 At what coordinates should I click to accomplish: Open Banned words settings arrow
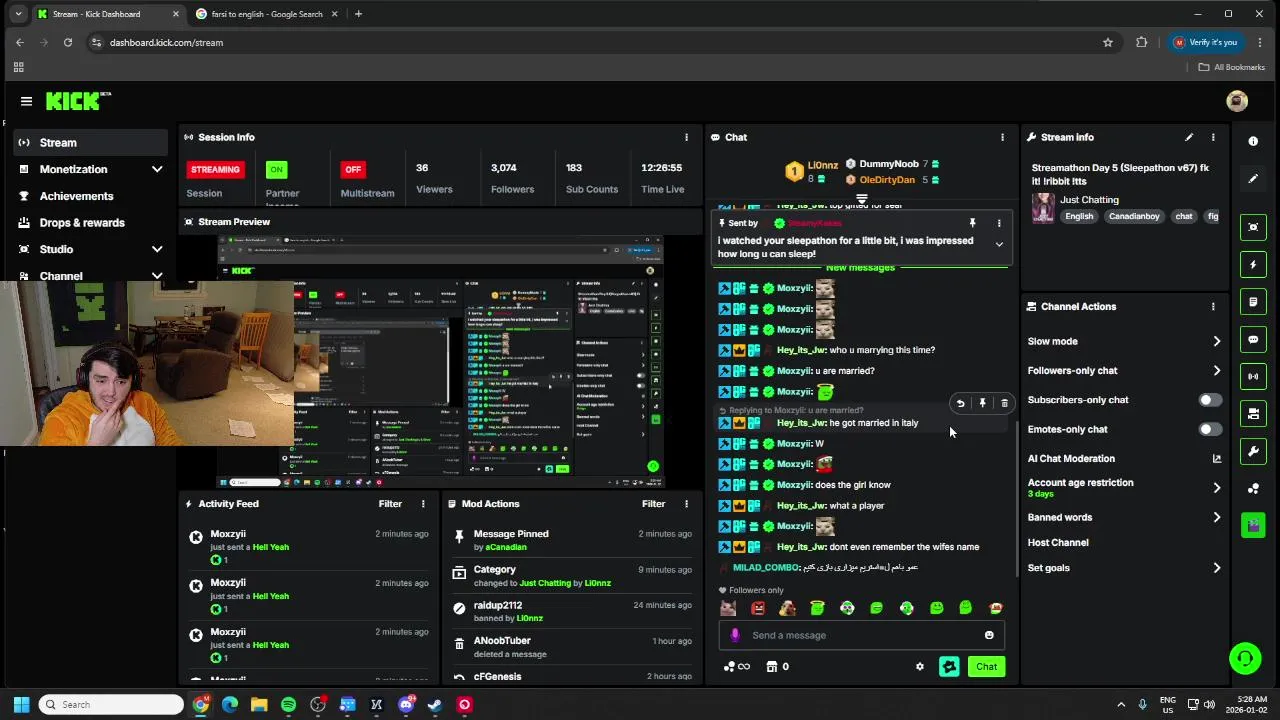point(1216,518)
